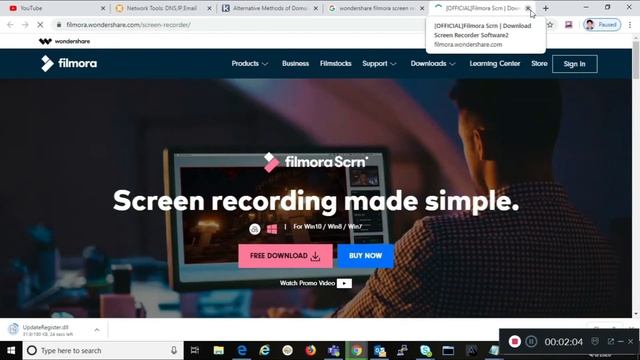Open options for the UpdateRegister.dll download

(97, 330)
